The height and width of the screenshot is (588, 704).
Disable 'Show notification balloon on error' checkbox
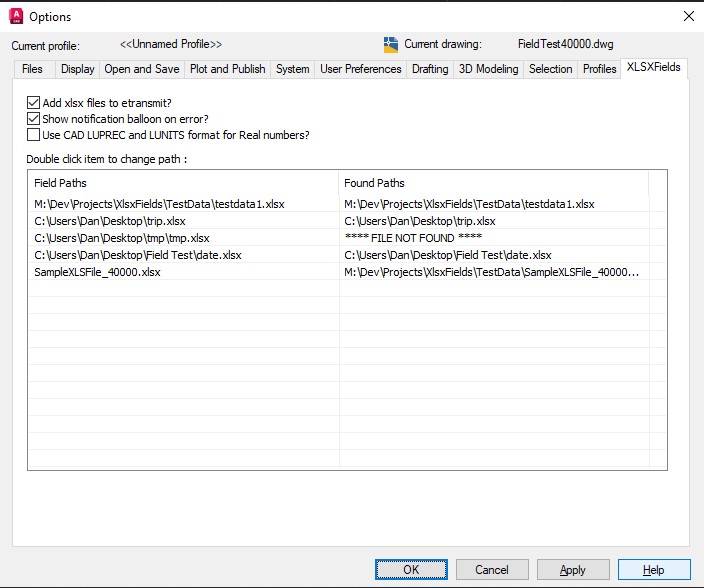tap(34, 119)
